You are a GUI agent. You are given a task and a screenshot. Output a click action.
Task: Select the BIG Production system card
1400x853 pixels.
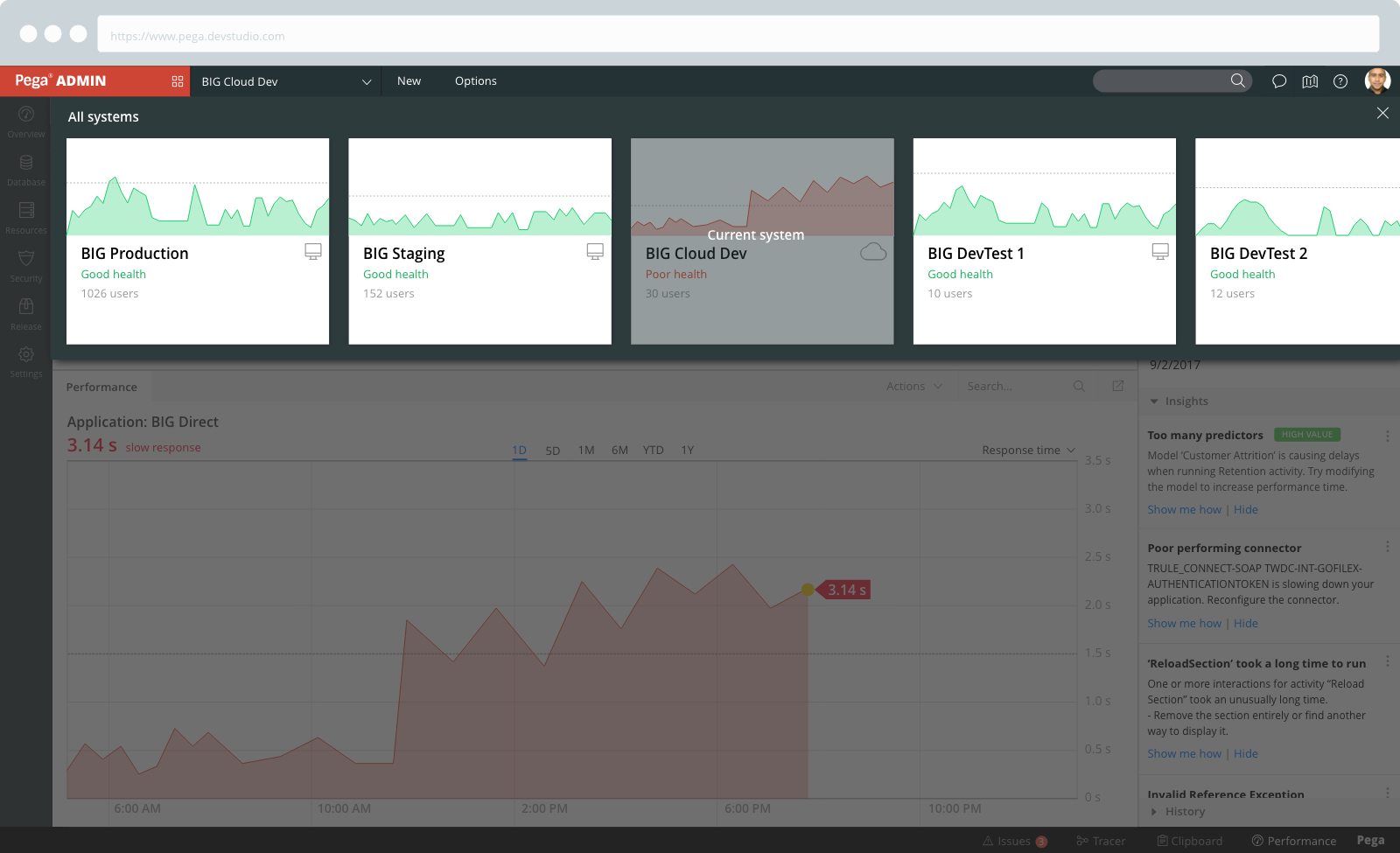coord(198,241)
